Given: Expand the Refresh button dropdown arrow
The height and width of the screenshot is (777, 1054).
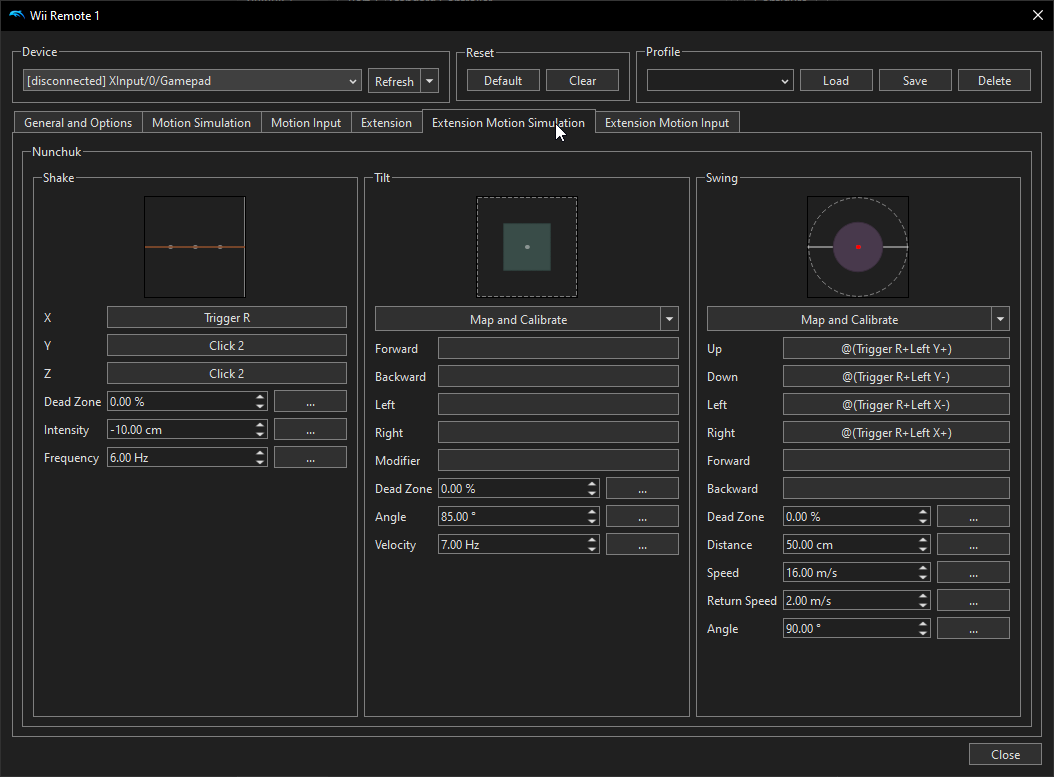Looking at the screenshot, I should 430,81.
